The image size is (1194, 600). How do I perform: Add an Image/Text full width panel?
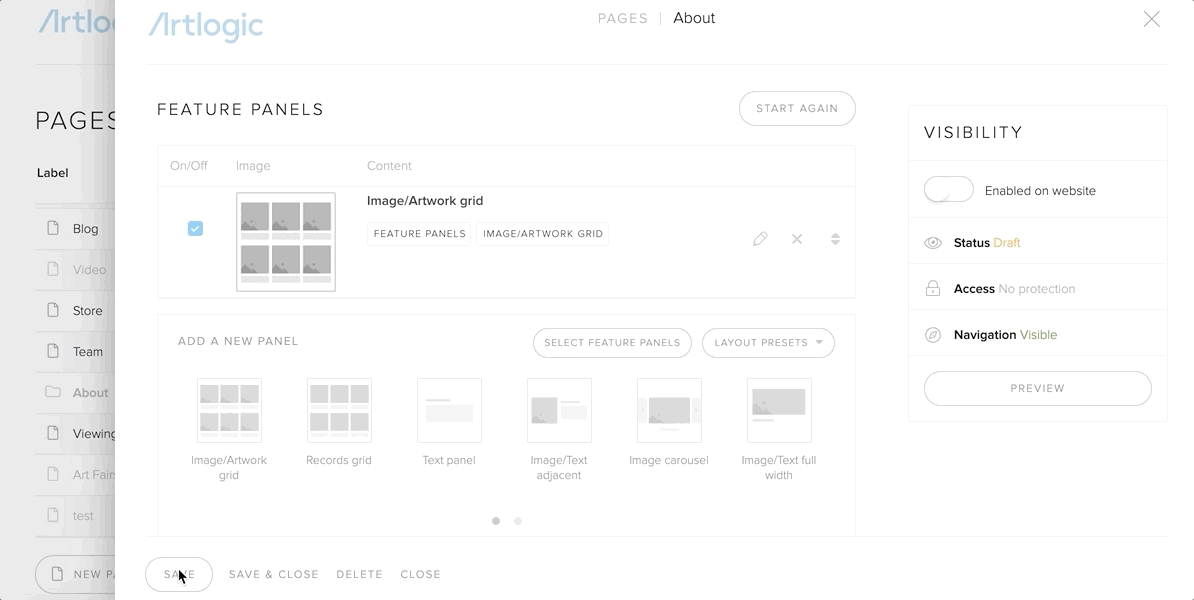click(779, 410)
